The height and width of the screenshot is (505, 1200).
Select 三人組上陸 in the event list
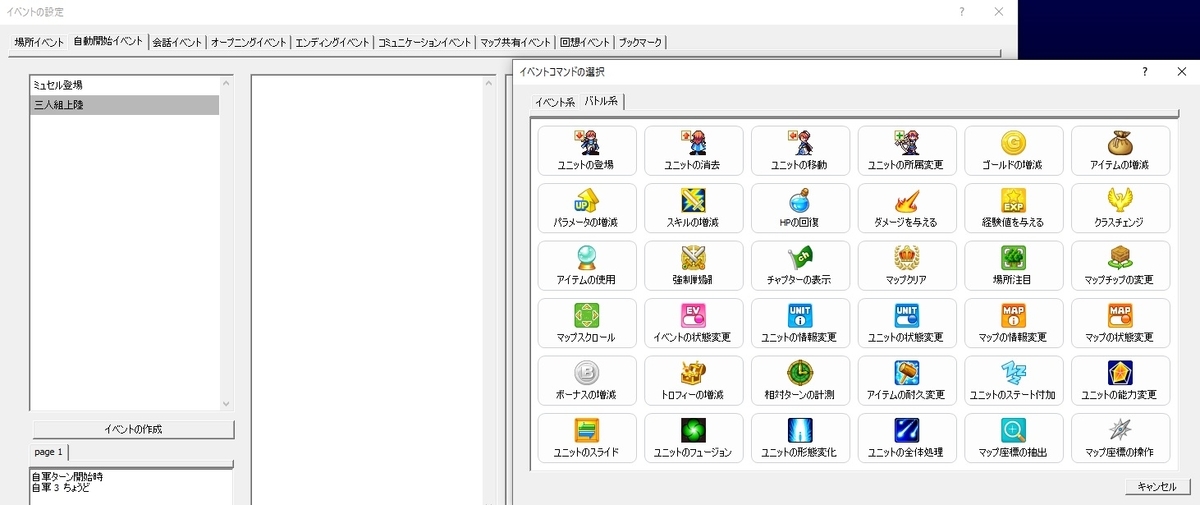click(125, 104)
